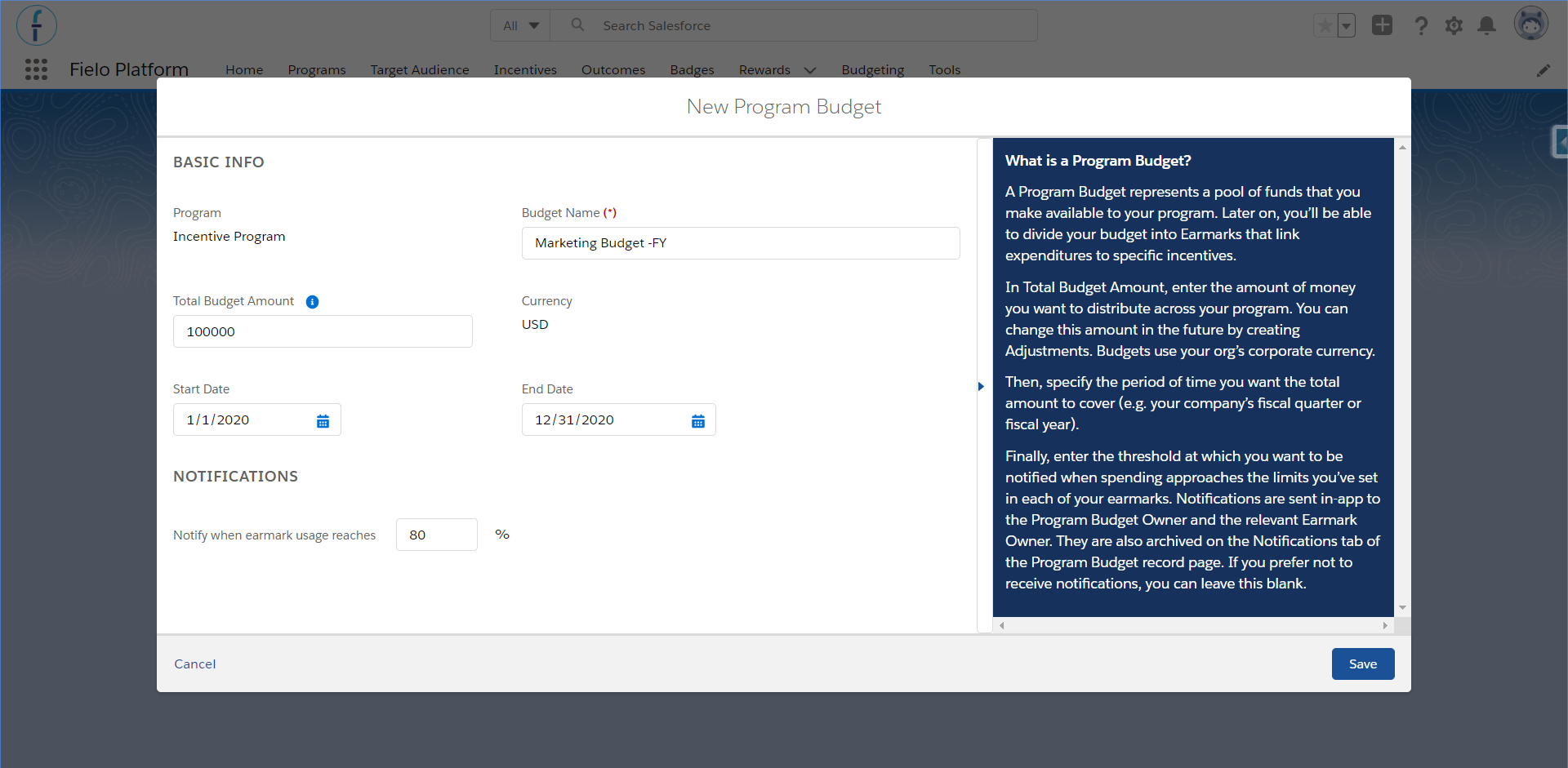Viewport: 1568px width, 768px height.
Task: Open the Start Date calendar picker
Action: coord(323,421)
